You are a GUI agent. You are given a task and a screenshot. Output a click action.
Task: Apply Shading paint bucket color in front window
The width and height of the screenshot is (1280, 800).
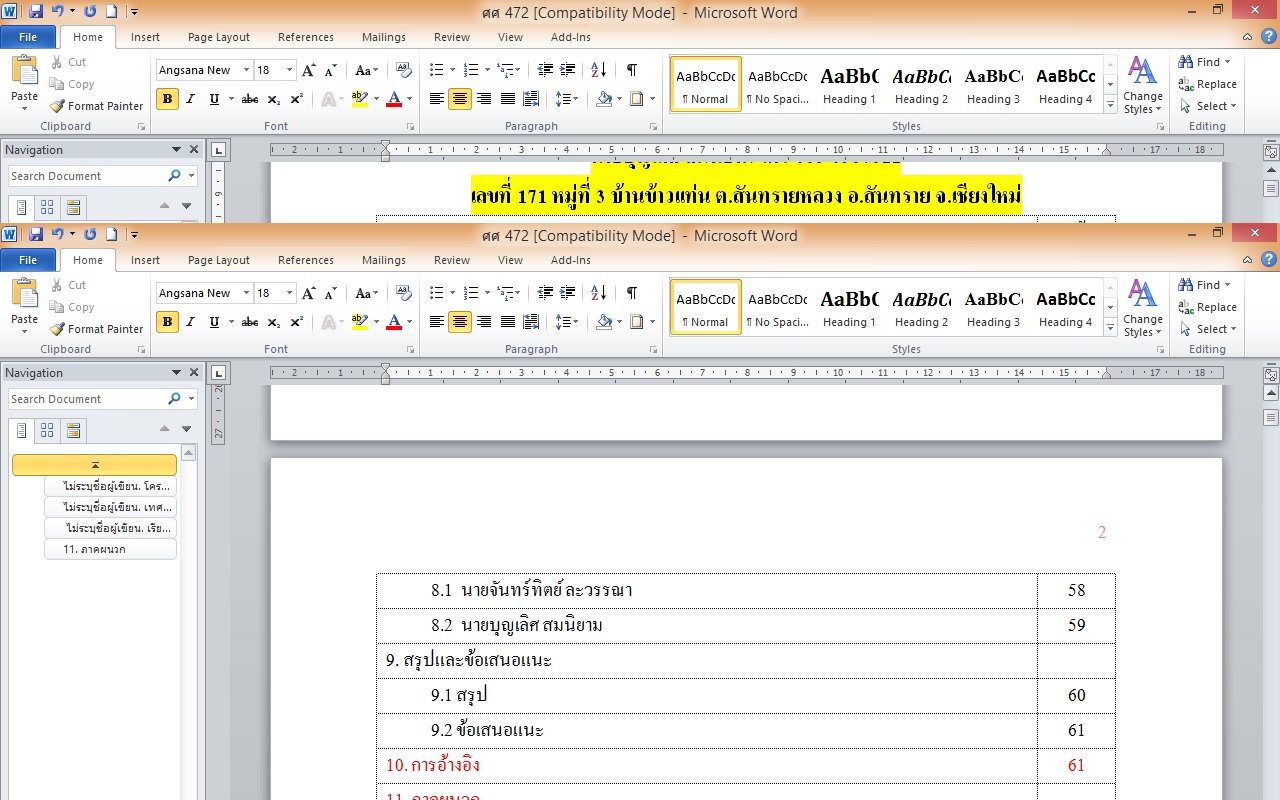tap(604, 322)
